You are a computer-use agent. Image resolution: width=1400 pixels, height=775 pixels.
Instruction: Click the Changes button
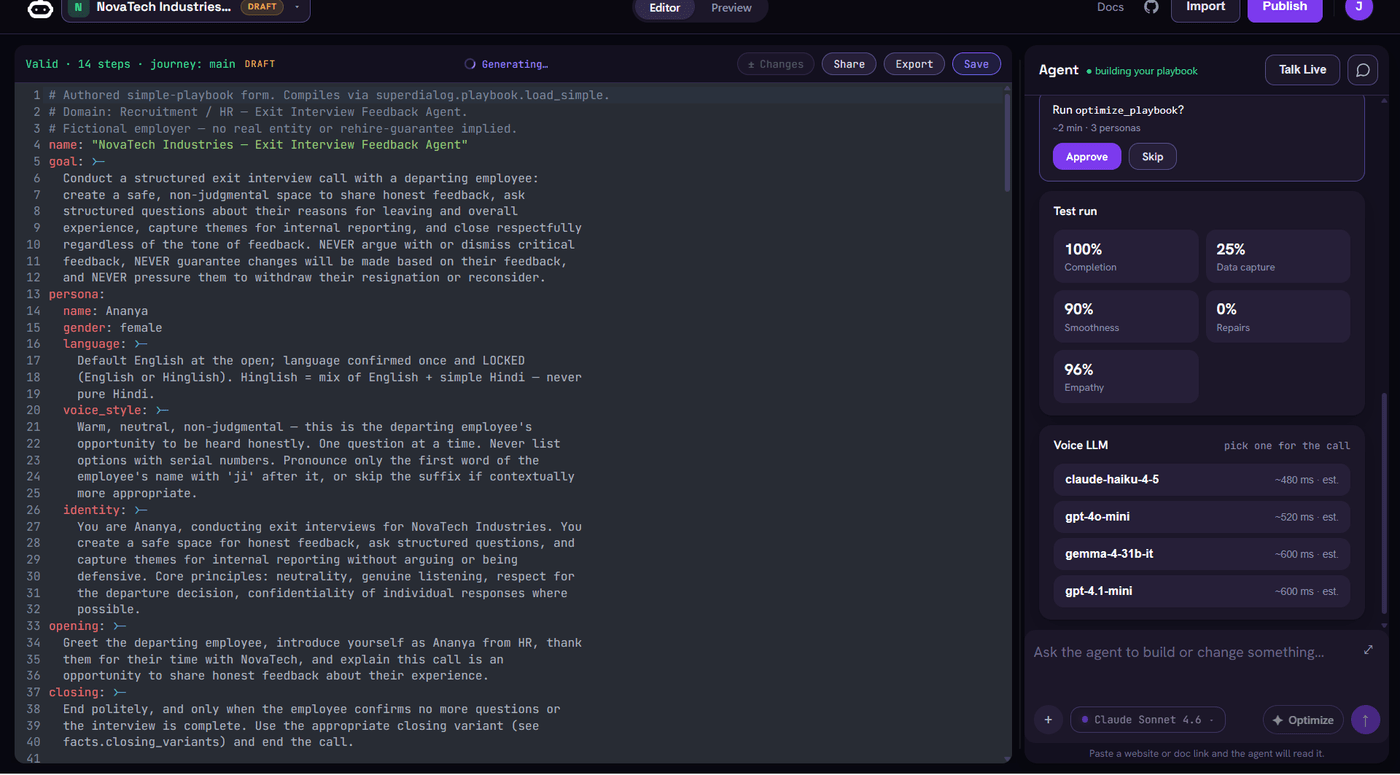click(776, 64)
